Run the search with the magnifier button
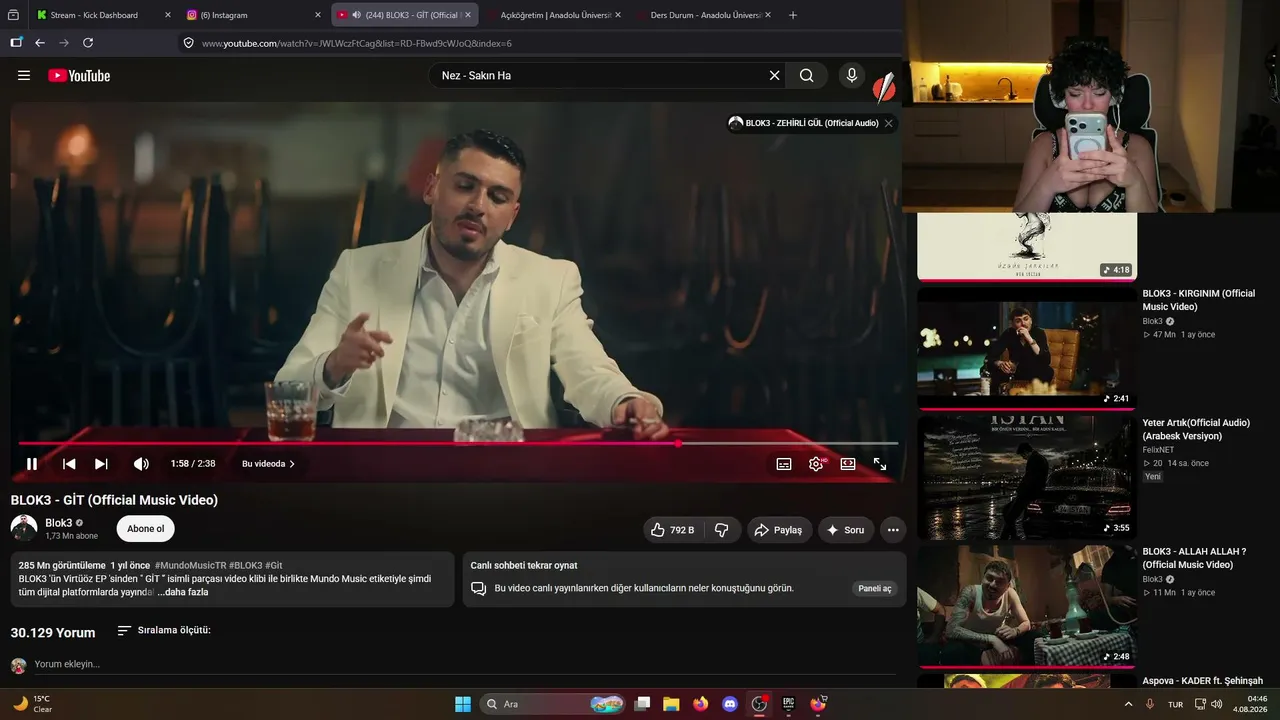The width and height of the screenshot is (1280, 720). pos(807,75)
